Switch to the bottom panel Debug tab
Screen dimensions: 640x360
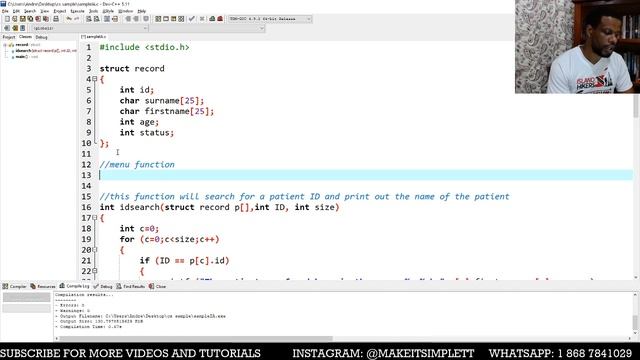pos(103,287)
